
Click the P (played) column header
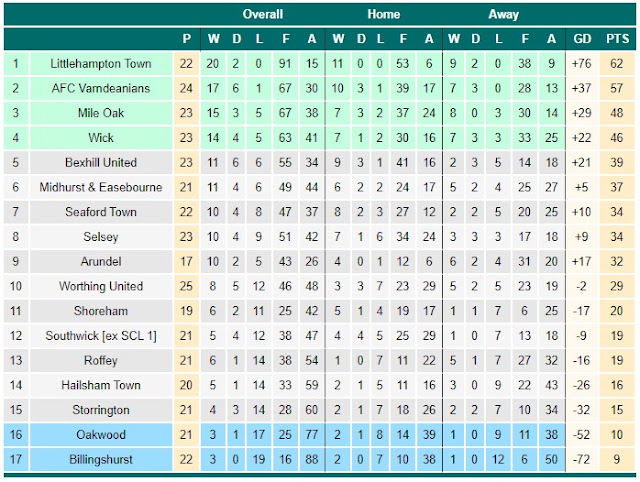point(187,39)
